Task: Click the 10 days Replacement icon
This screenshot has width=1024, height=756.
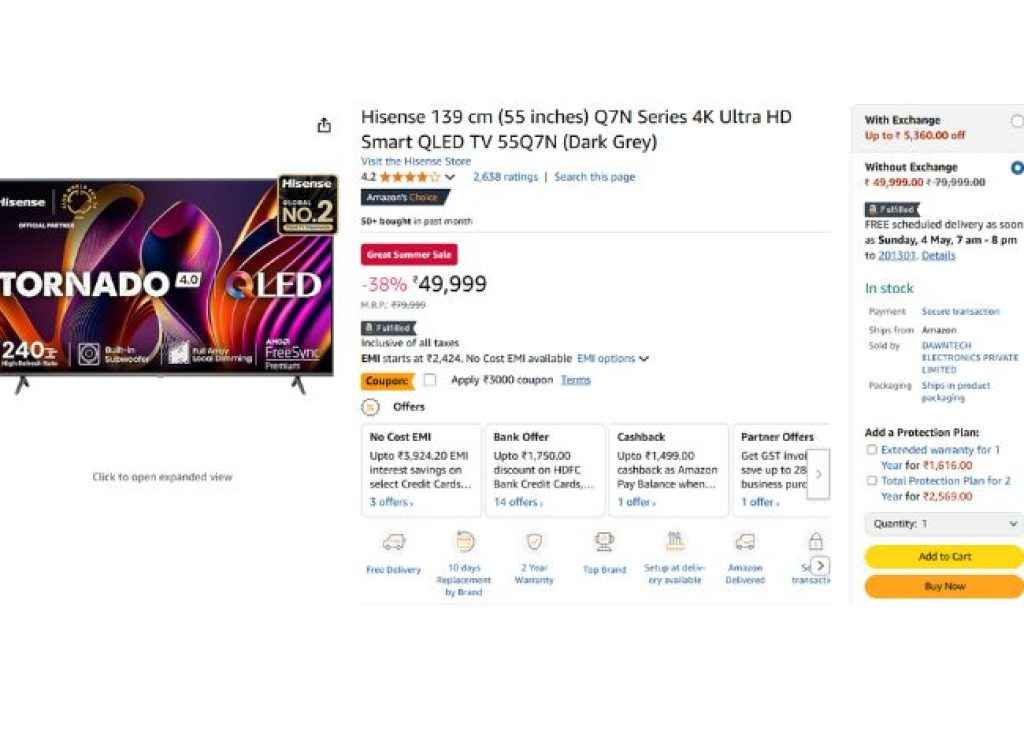Action: pyautogui.click(x=464, y=542)
